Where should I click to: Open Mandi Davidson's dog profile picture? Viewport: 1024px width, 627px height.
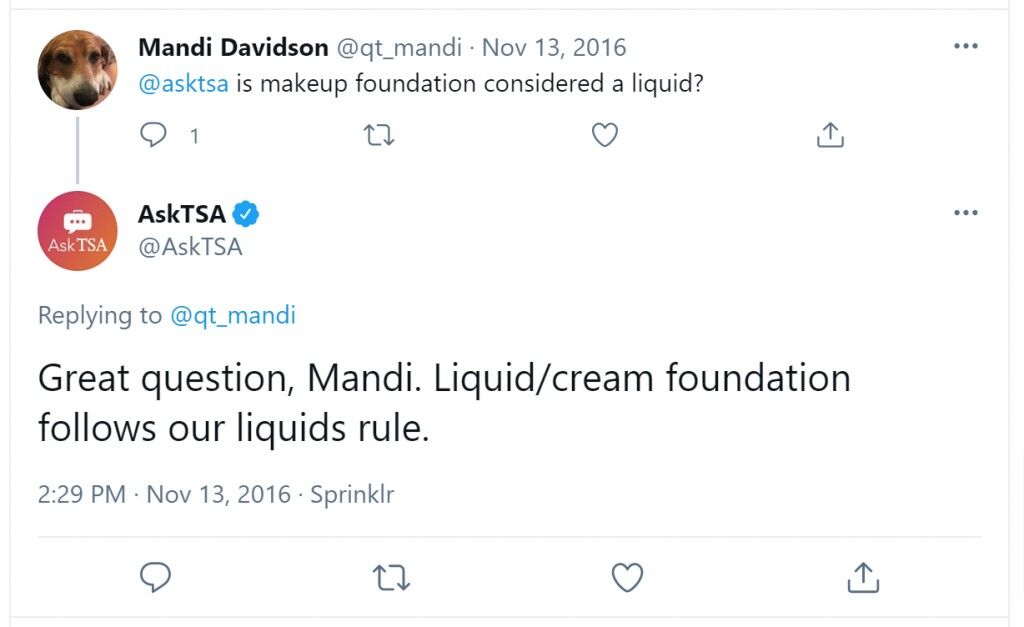tap(77, 69)
